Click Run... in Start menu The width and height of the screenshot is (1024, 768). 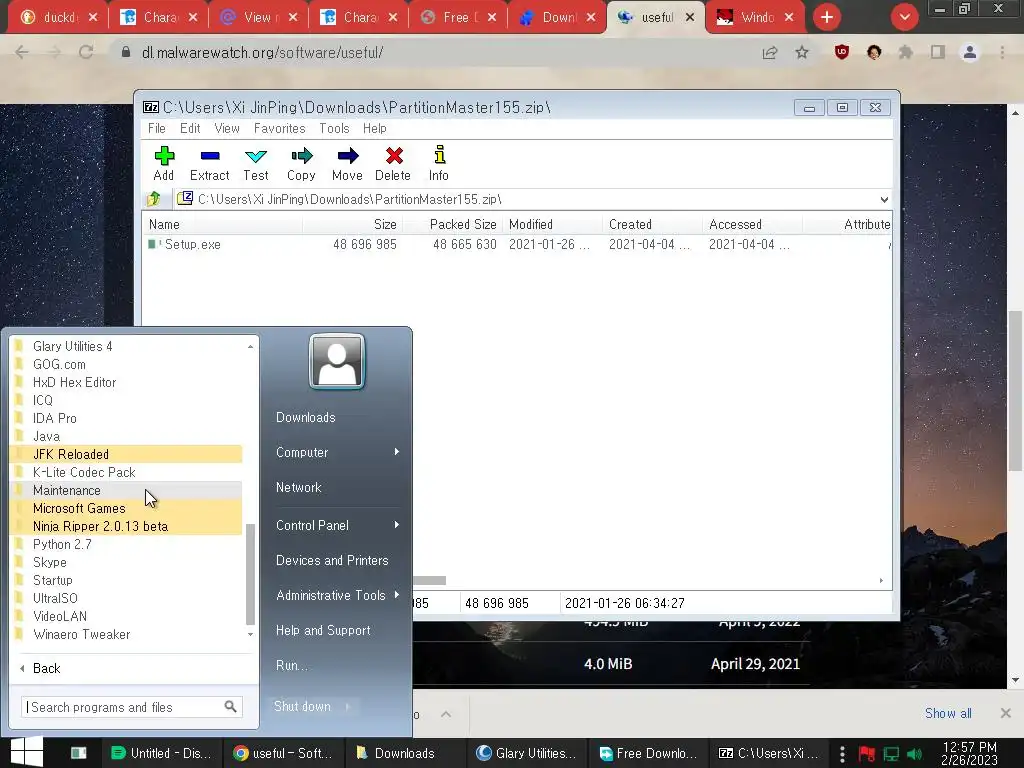coord(292,665)
